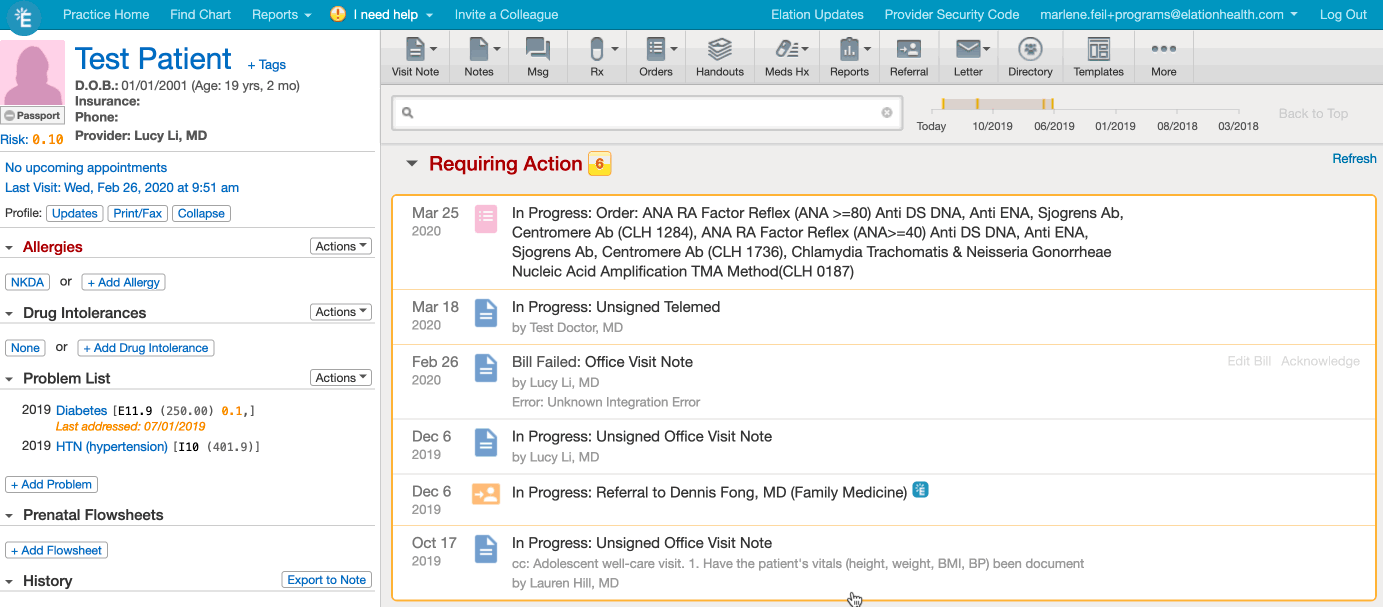Click the Add Allergy button
Screen dimensions: 1383x607
pyautogui.click(x=123, y=282)
